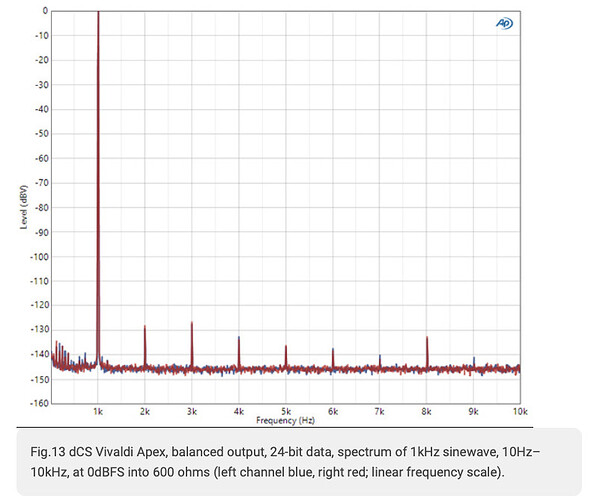
Task: Click the 9k frequency axis label
Action: (x=473, y=412)
